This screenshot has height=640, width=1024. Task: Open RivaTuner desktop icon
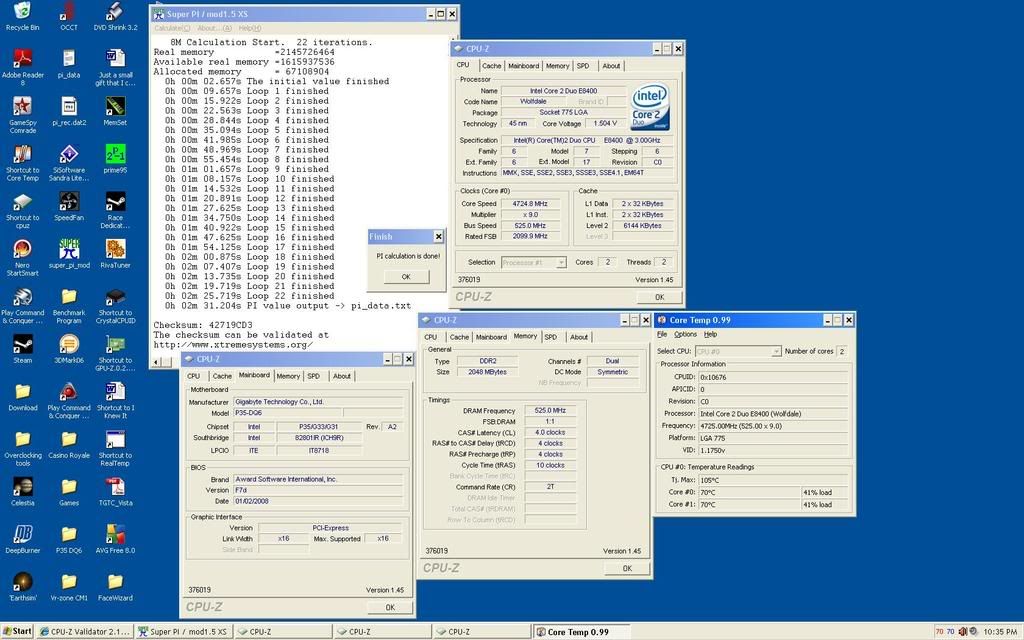[x=115, y=250]
